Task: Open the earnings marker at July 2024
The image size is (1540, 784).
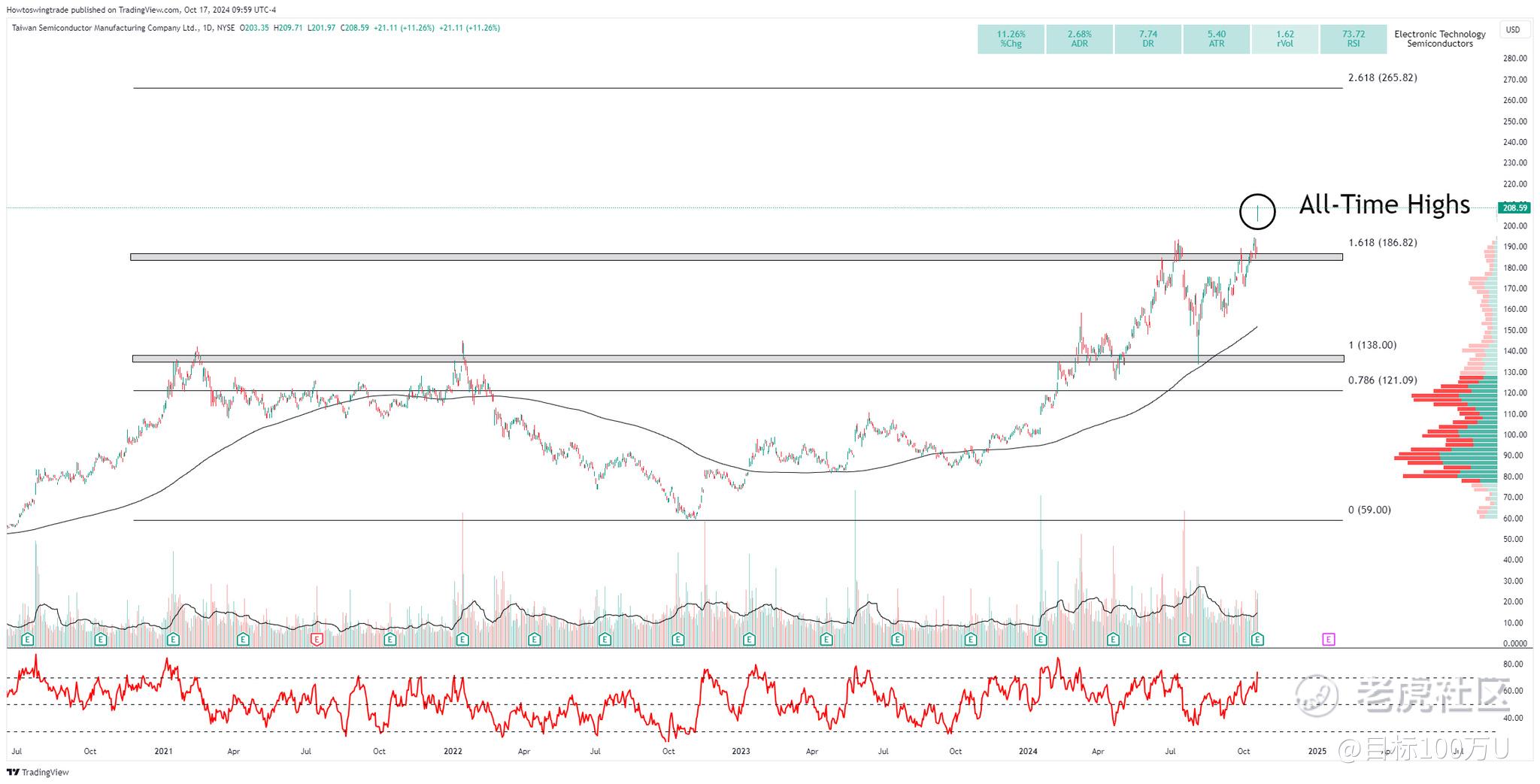Action: (x=1184, y=640)
